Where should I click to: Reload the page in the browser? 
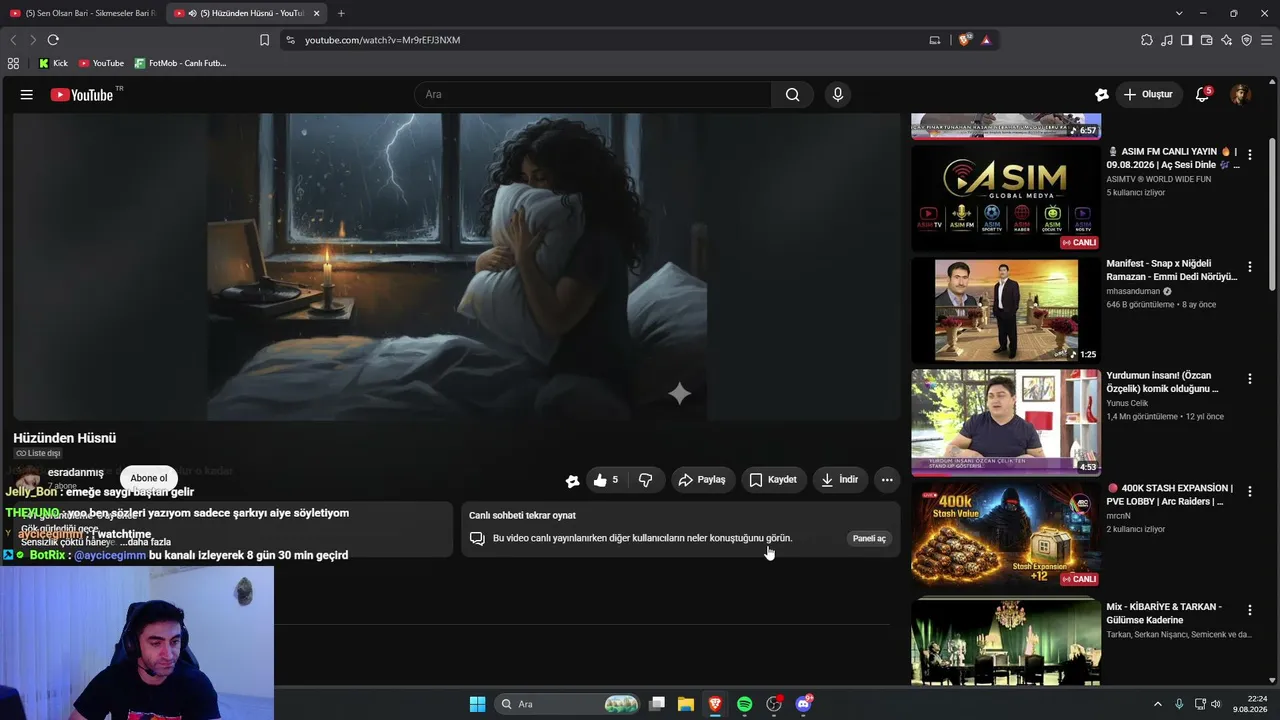point(53,40)
